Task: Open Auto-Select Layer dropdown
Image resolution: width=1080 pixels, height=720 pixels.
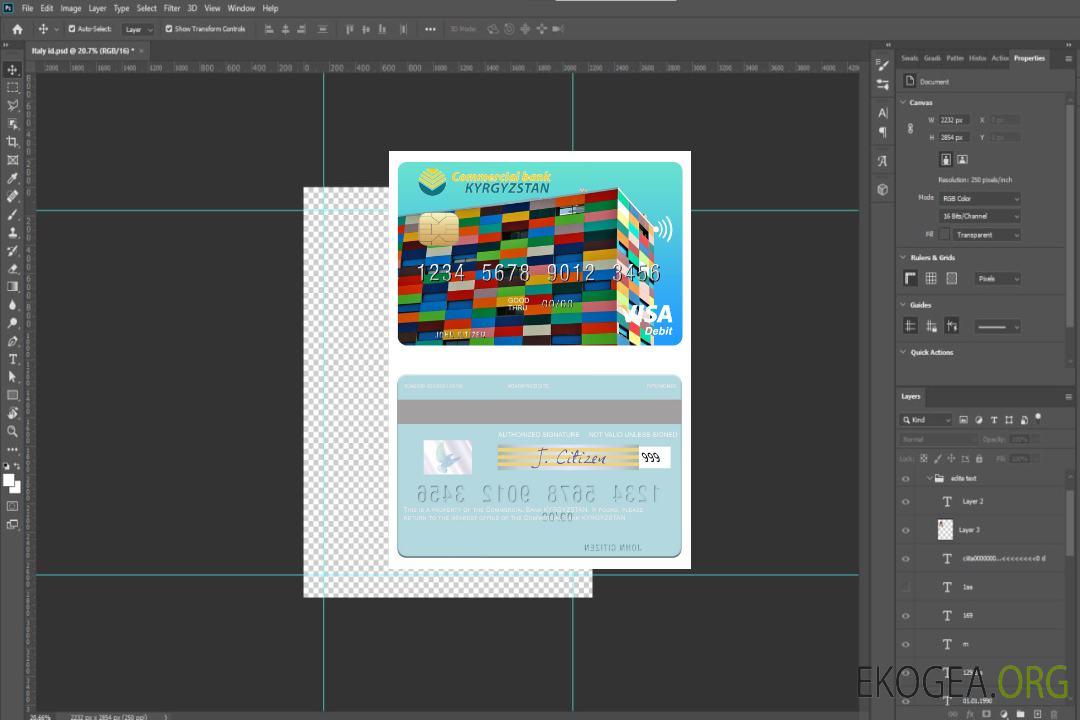Action: click(138, 30)
